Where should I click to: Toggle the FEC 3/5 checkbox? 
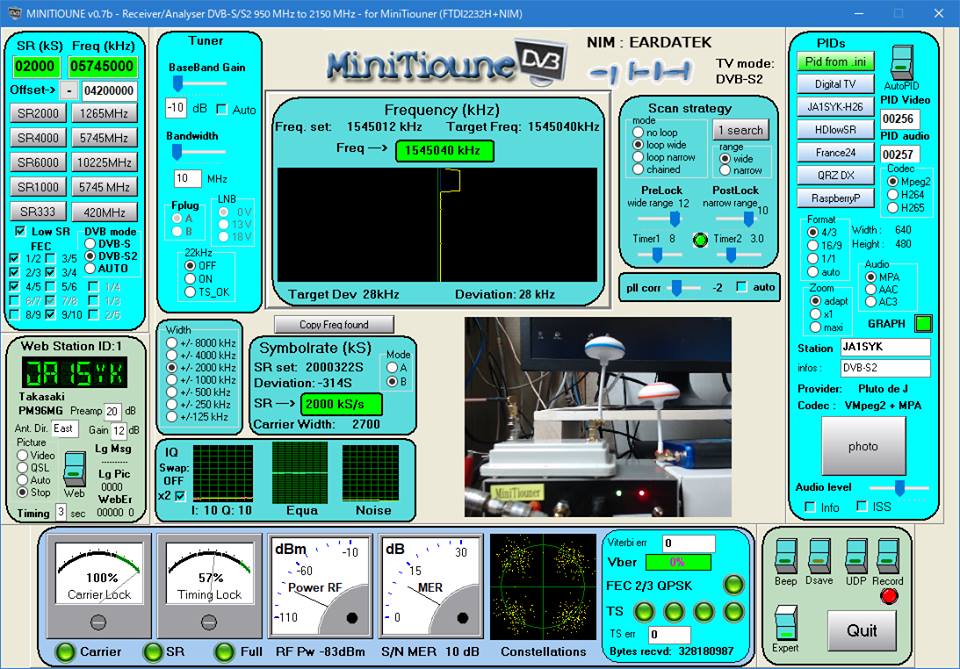point(51,258)
